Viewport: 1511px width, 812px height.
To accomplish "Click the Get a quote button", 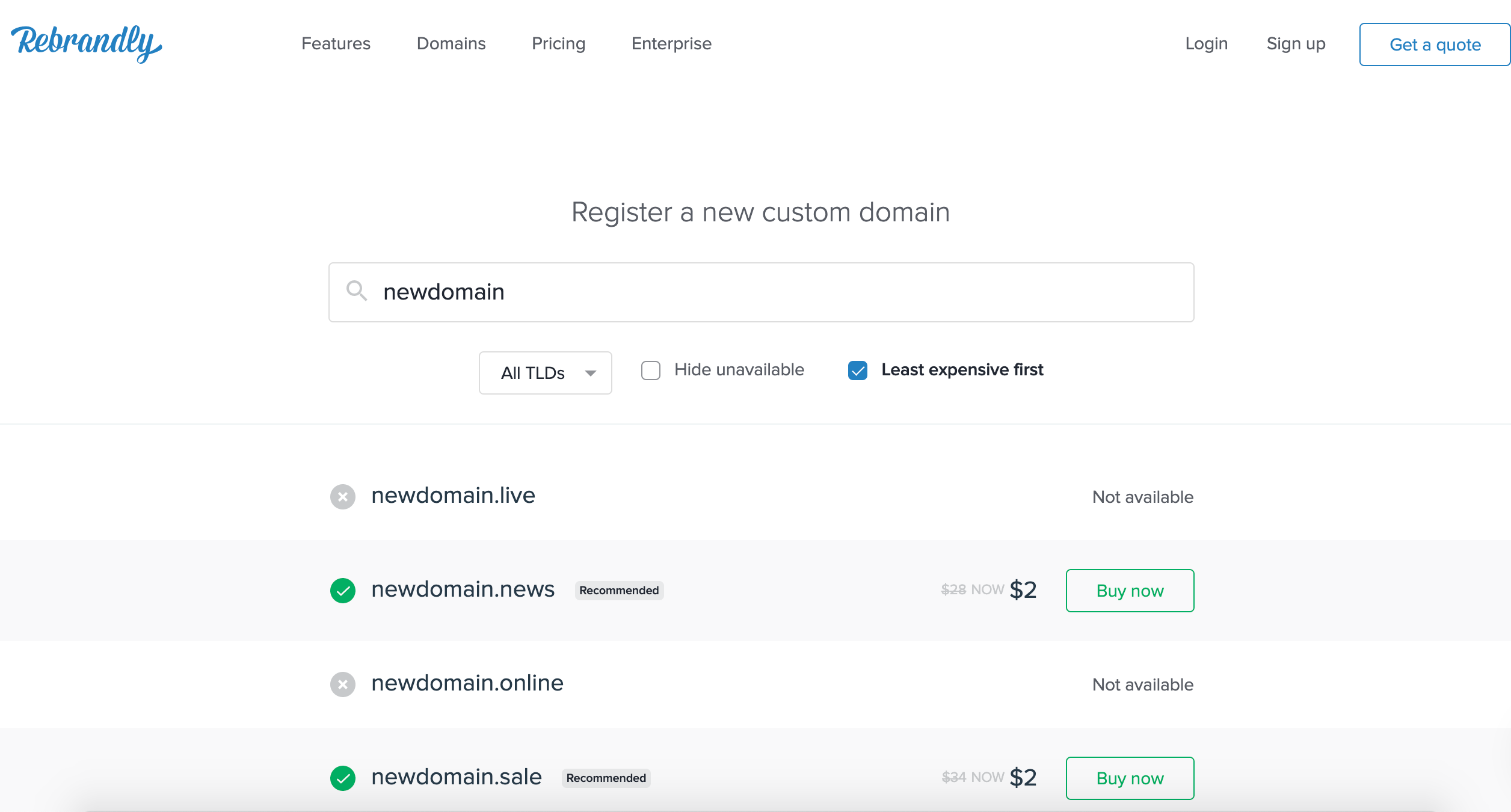I will (1435, 45).
